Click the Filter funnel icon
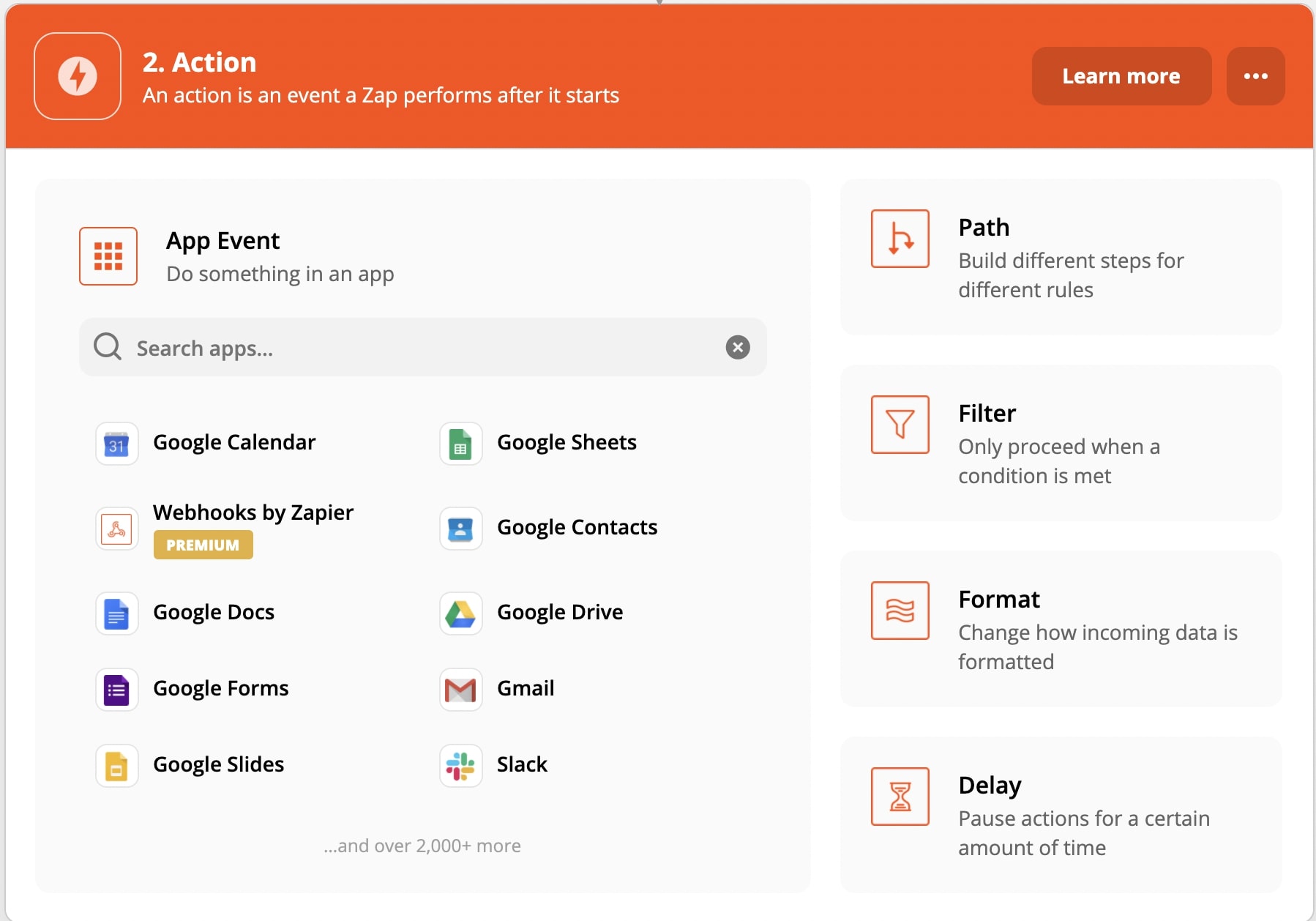Image resolution: width=1316 pixels, height=921 pixels. pos(900,425)
